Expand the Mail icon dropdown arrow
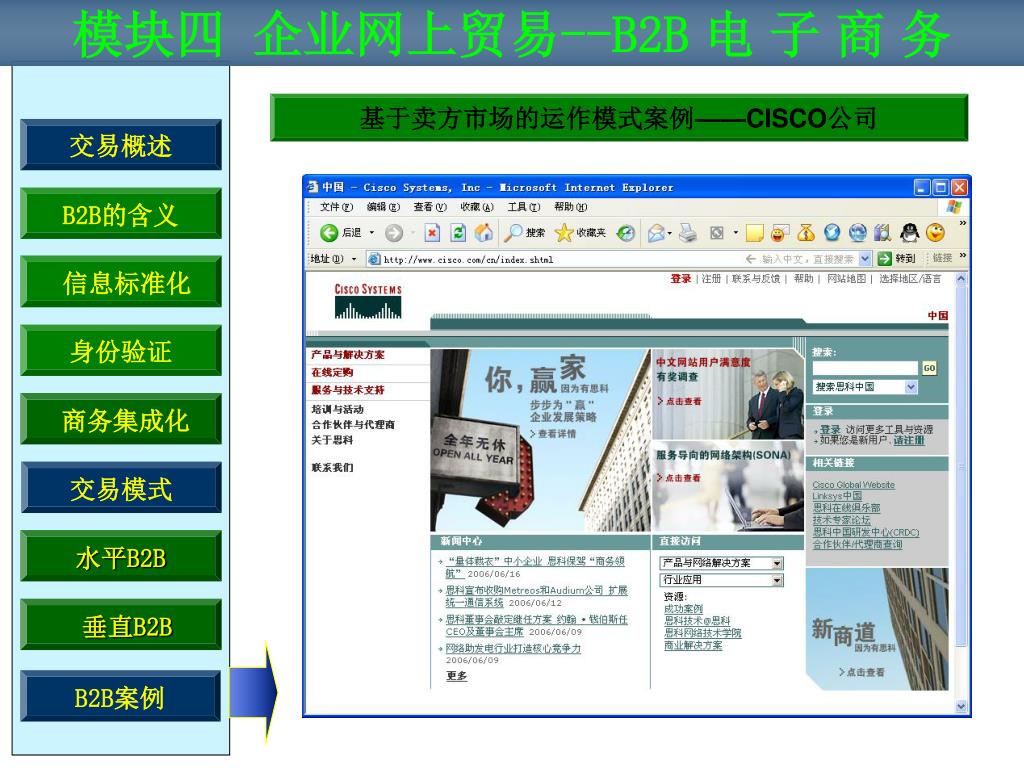Viewport: 1024px width, 768px height. click(669, 232)
